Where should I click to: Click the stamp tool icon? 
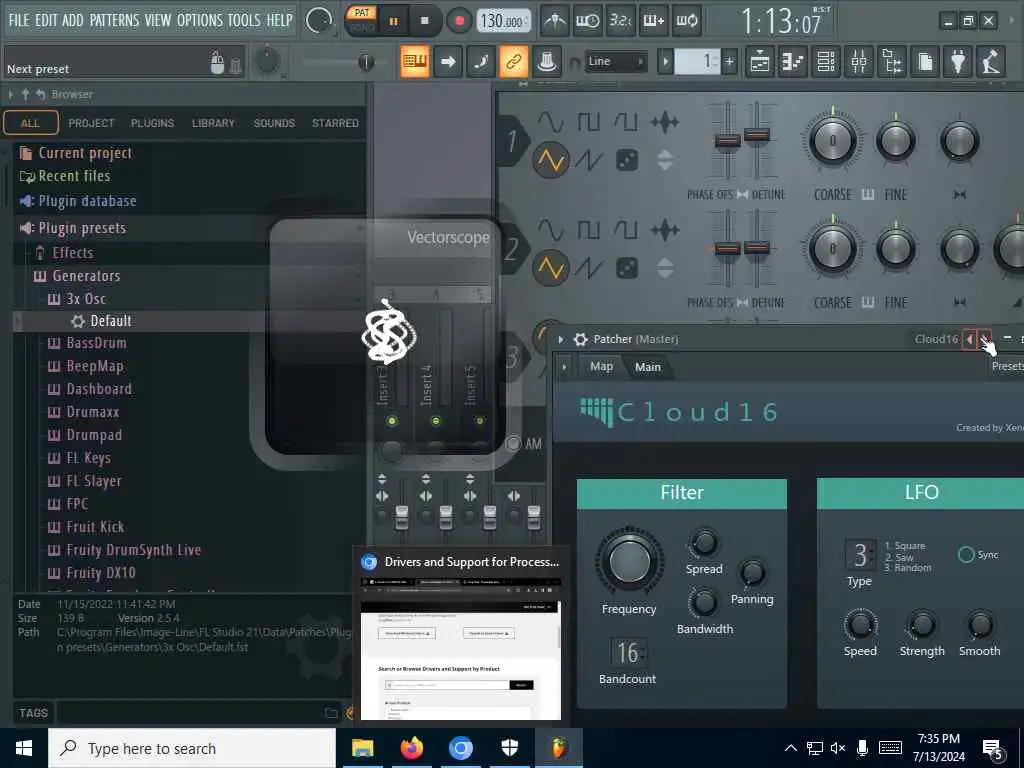click(x=547, y=61)
